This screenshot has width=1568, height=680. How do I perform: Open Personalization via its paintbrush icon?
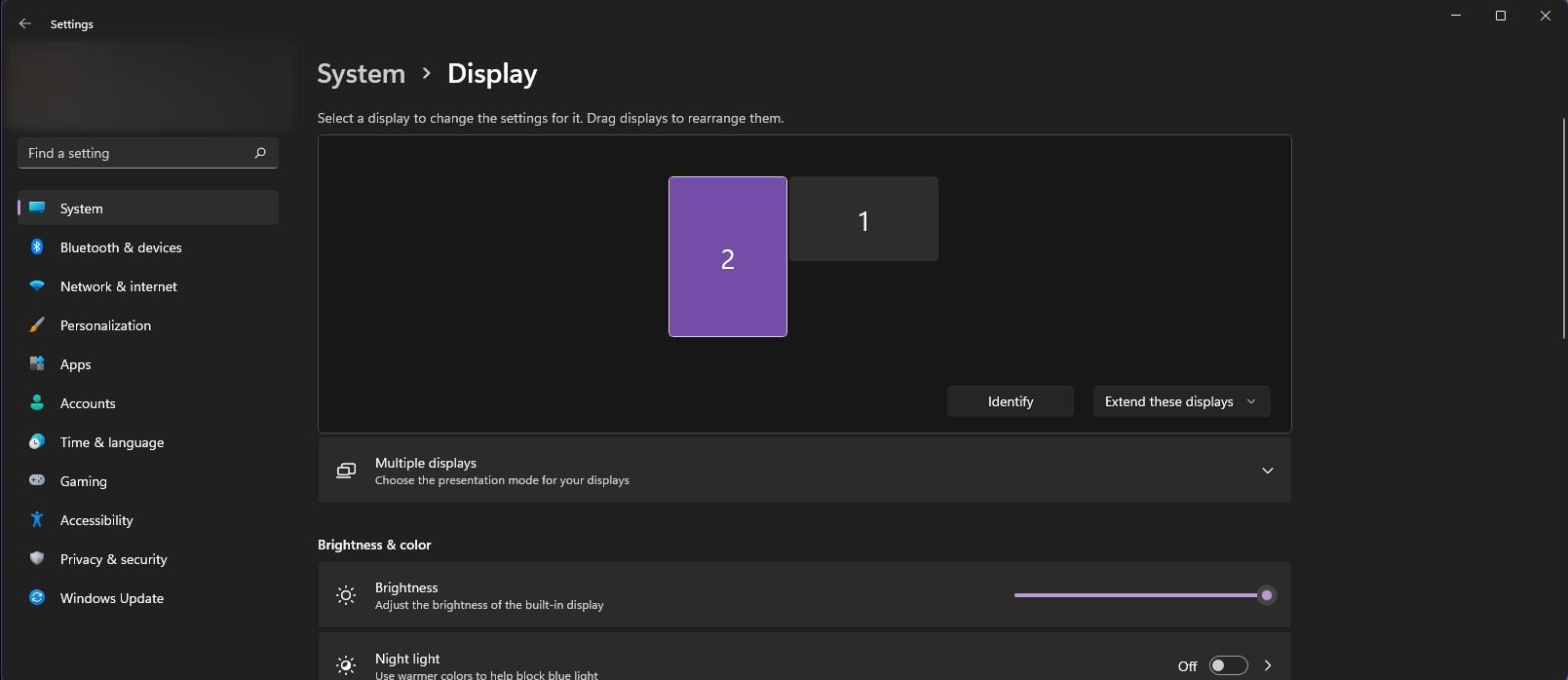(x=37, y=325)
